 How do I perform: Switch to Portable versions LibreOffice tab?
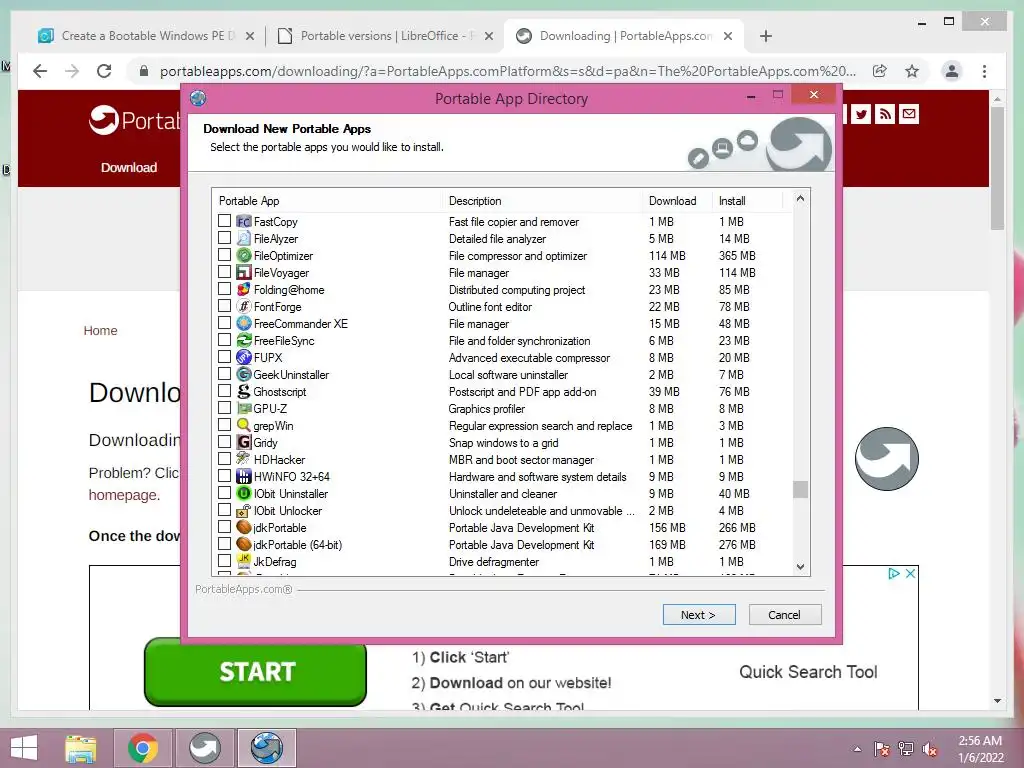tap(385, 36)
